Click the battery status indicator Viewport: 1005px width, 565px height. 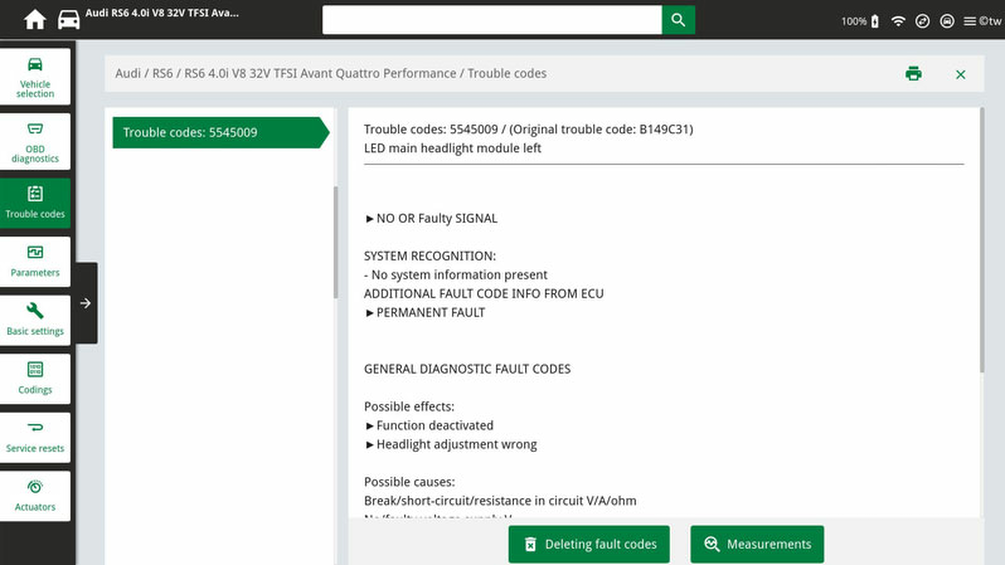click(875, 21)
